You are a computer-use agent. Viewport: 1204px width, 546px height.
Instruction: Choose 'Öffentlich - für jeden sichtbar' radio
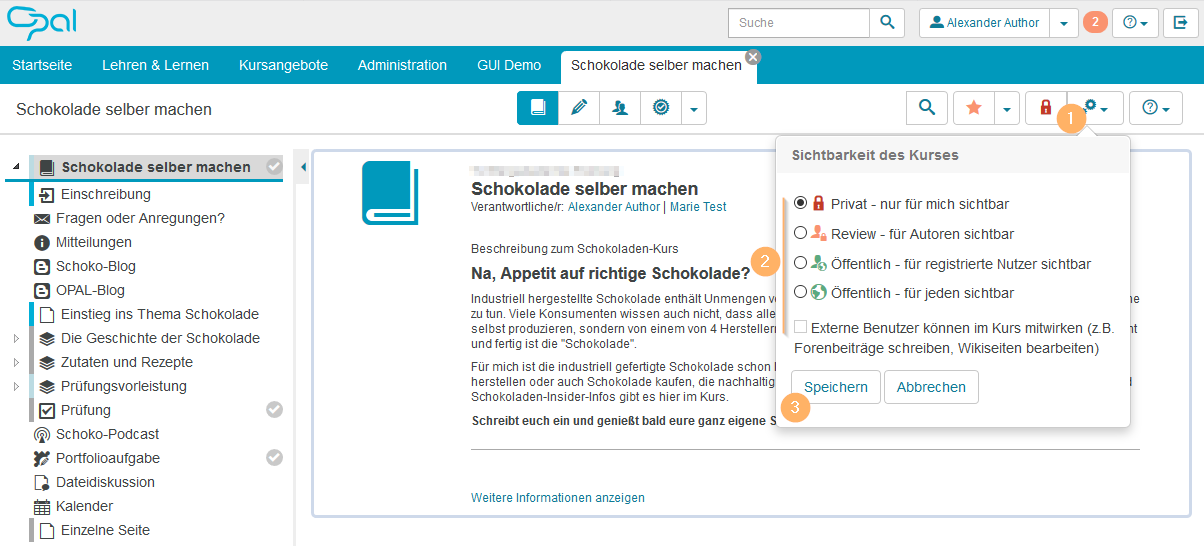[x=800, y=293]
